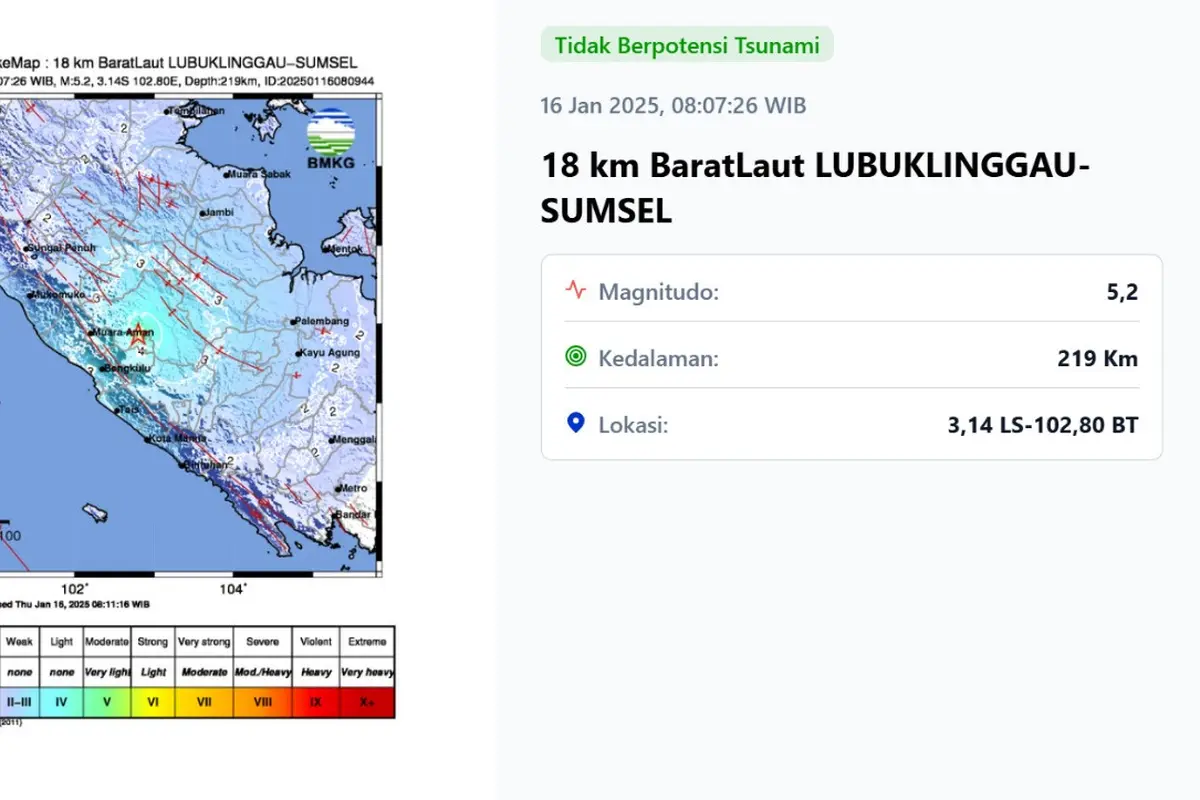Click the Magnitudo label
The height and width of the screenshot is (800, 1200).
point(659,292)
